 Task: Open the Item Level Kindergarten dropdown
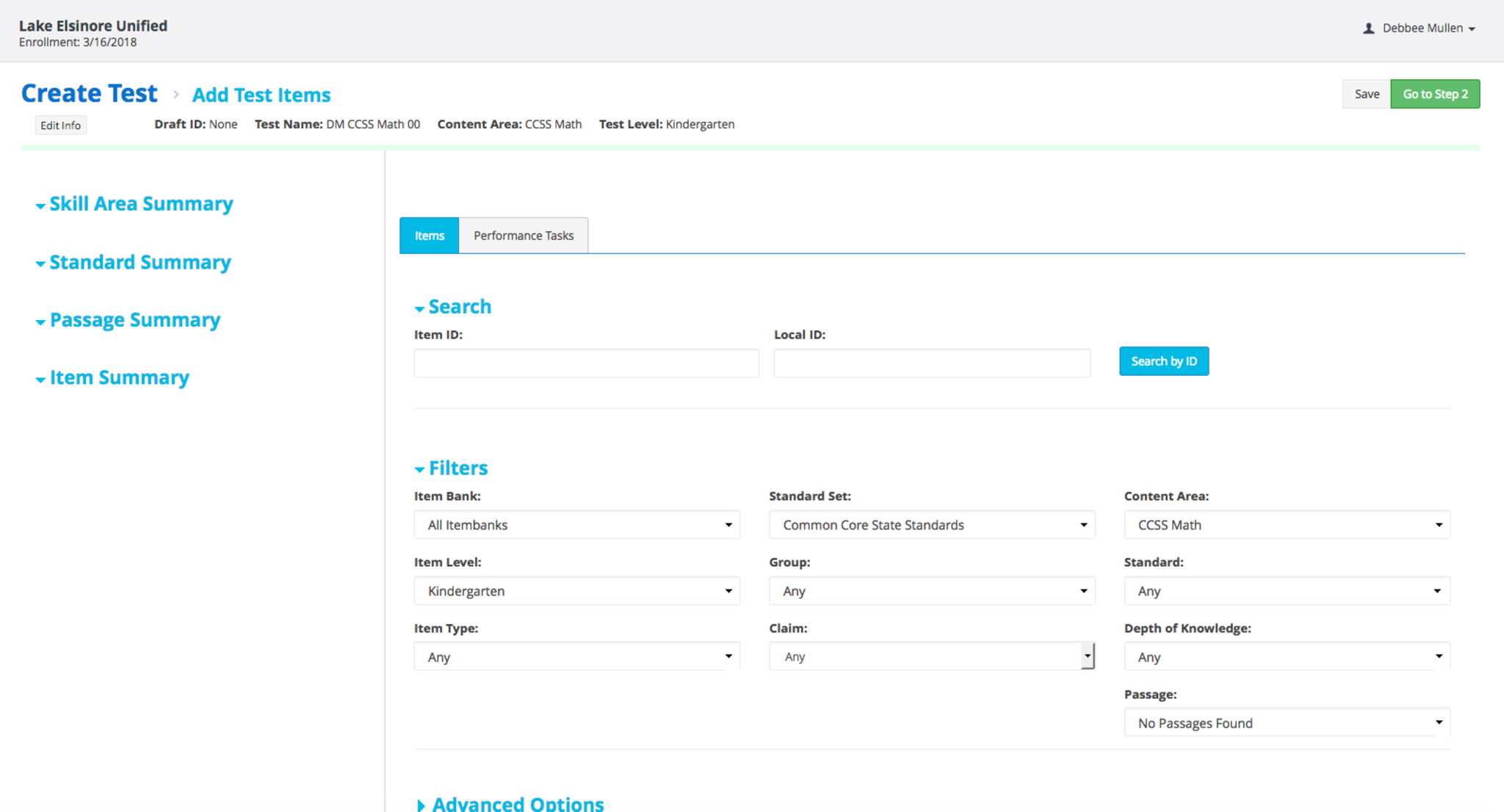point(576,591)
